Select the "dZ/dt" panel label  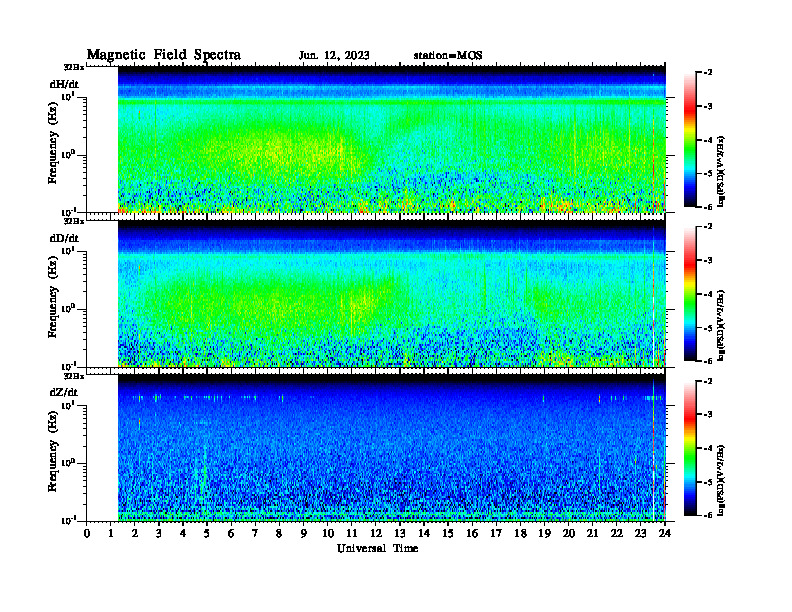[x=64, y=392]
